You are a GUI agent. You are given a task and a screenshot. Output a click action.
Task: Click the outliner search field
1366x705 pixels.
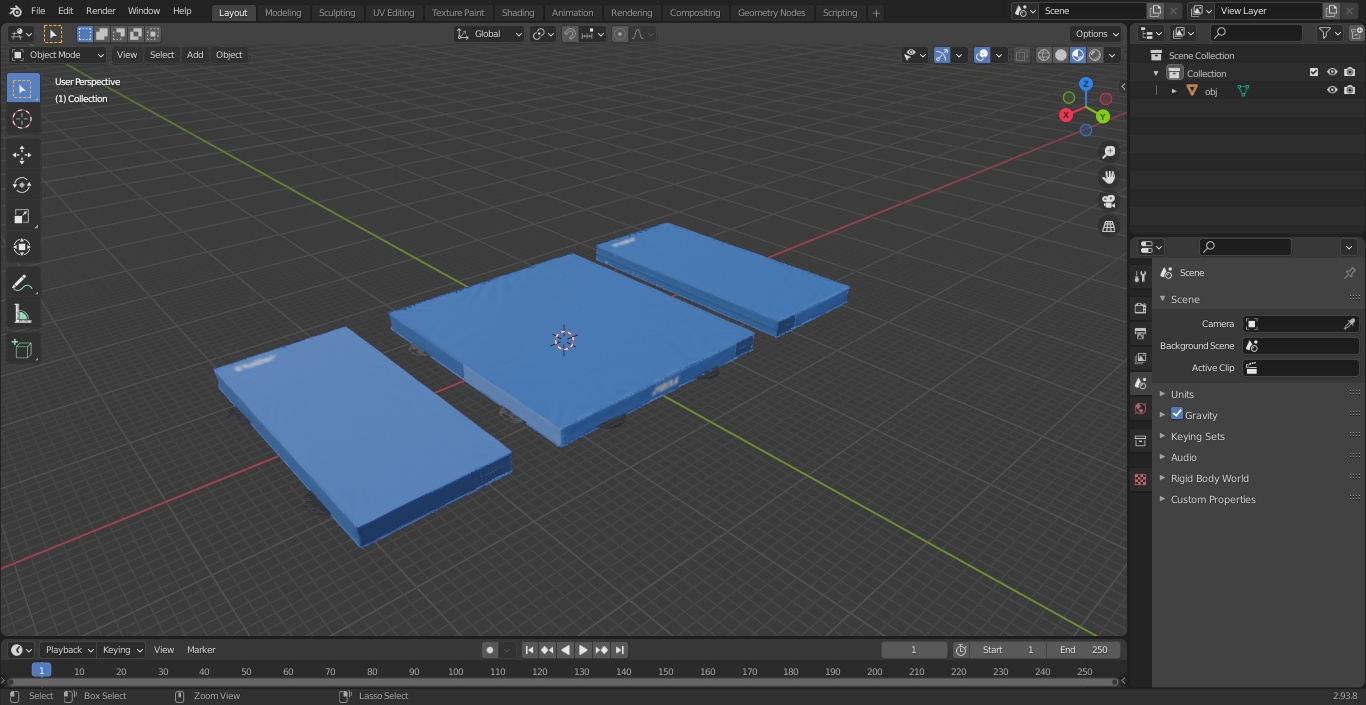(x=1256, y=33)
